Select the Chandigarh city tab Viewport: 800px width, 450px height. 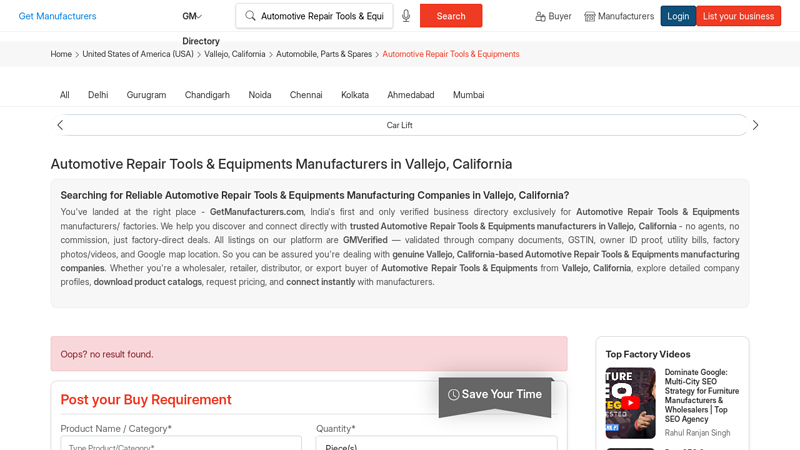coord(207,95)
